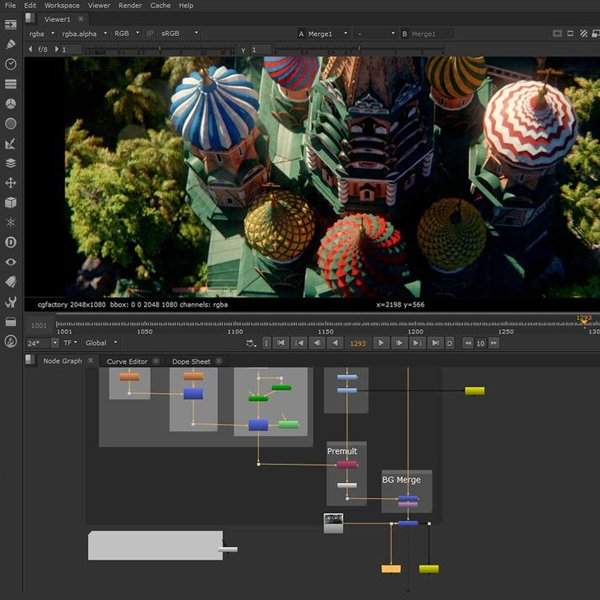The height and width of the screenshot is (600, 600).
Task: Open the Channel nodes stacked-bars menu
Action: point(11,84)
